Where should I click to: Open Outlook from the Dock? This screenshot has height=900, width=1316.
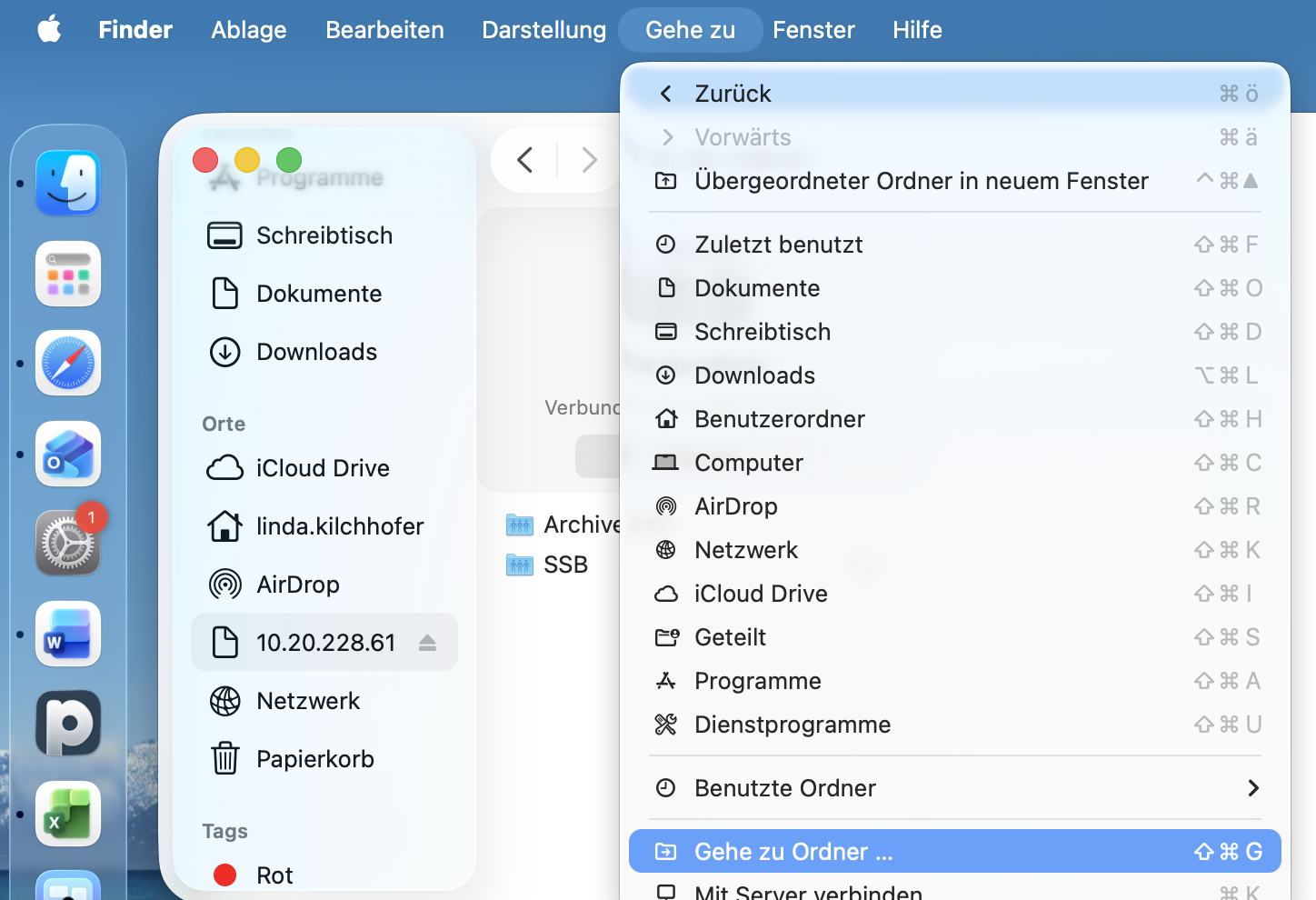pyautogui.click(x=68, y=454)
